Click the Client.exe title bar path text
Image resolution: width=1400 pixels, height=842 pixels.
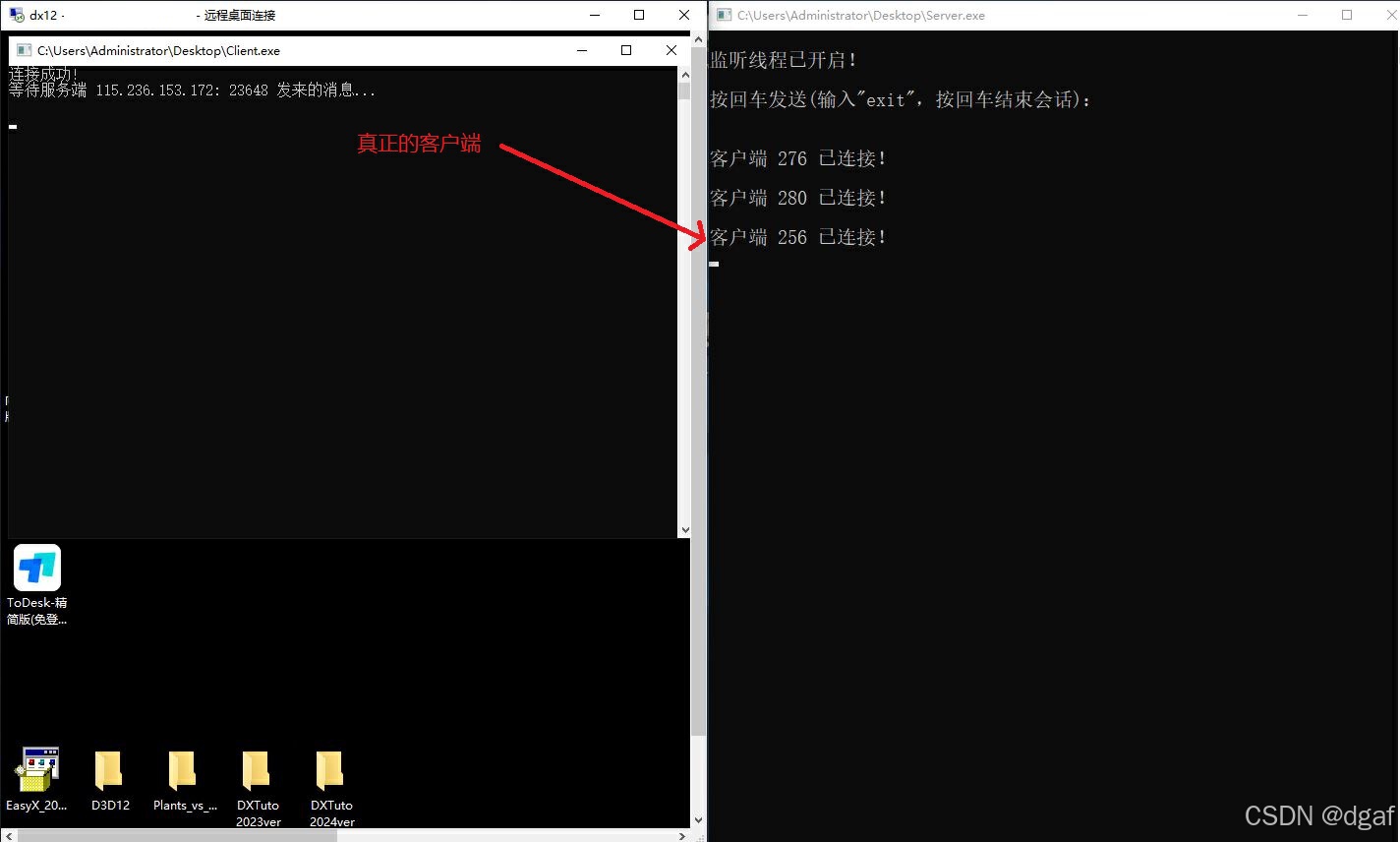click(x=158, y=50)
